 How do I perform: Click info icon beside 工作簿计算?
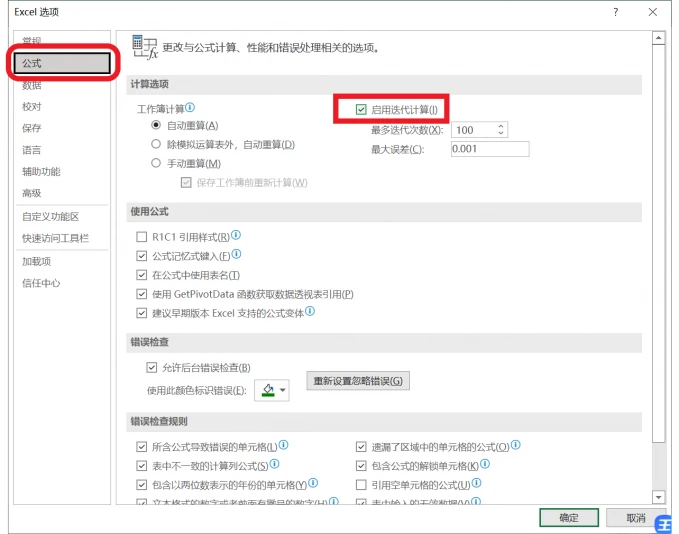[190, 107]
